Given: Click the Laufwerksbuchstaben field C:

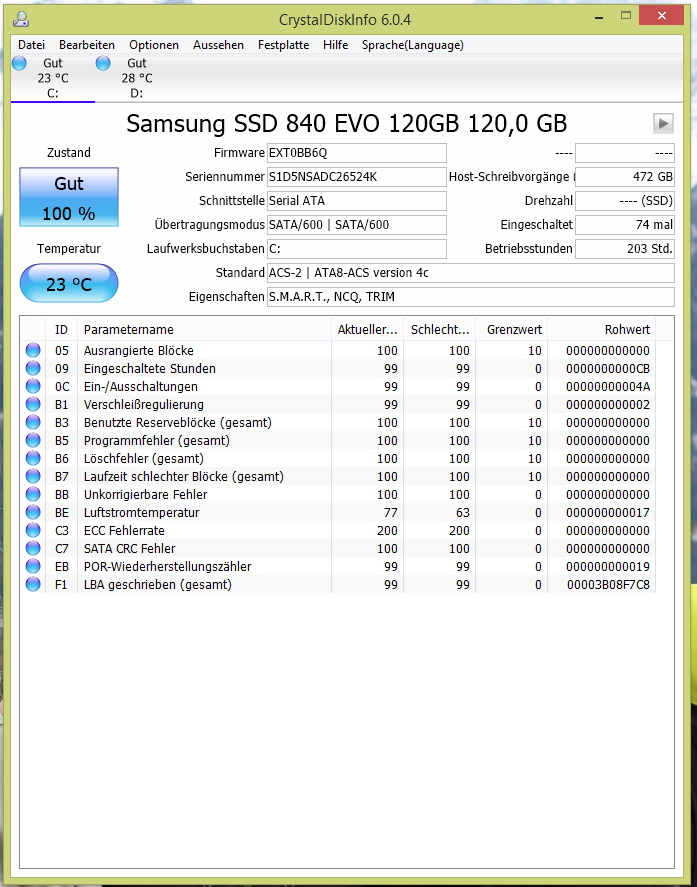Looking at the screenshot, I should [x=356, y=249].
